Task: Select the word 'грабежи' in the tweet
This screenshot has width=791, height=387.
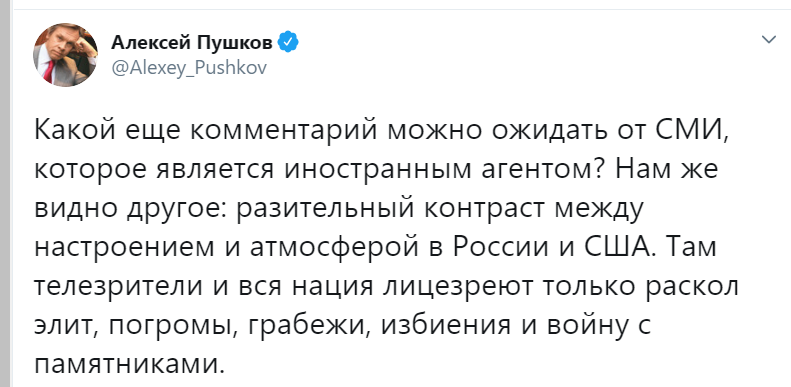Action: coord(308,327)
